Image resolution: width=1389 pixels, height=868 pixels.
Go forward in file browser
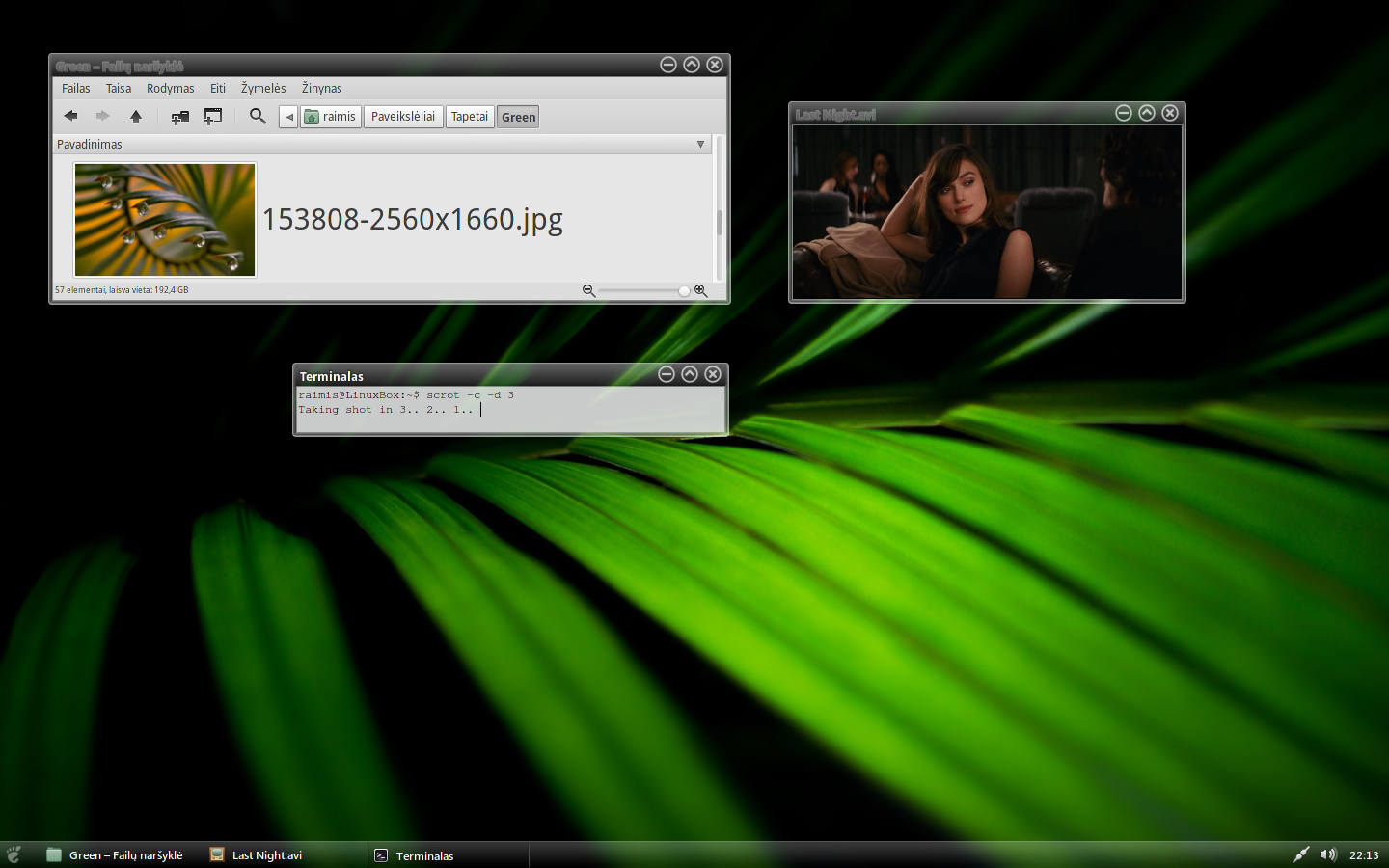coord(102,116)
